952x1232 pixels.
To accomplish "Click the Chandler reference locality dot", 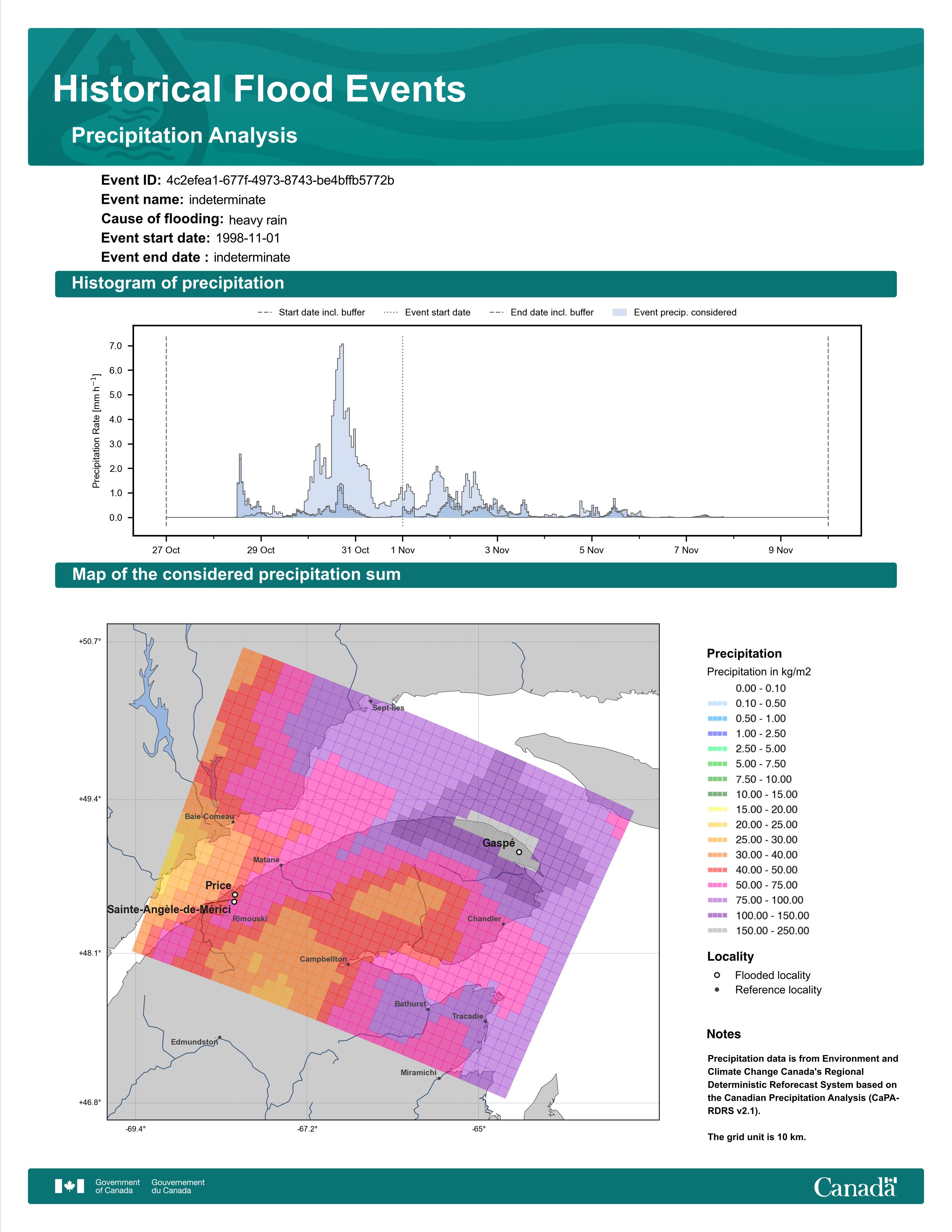I will (x=503, y=924).
